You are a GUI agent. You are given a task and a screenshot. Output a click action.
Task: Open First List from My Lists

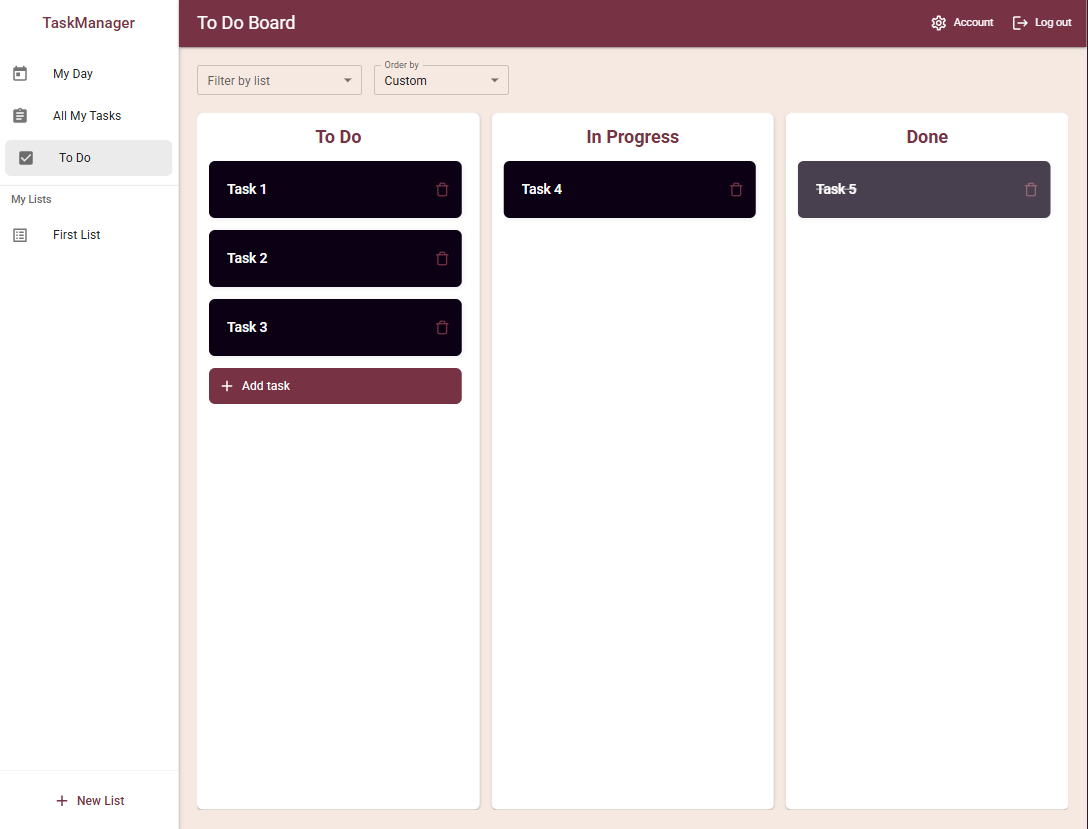[x=88, y=235]
